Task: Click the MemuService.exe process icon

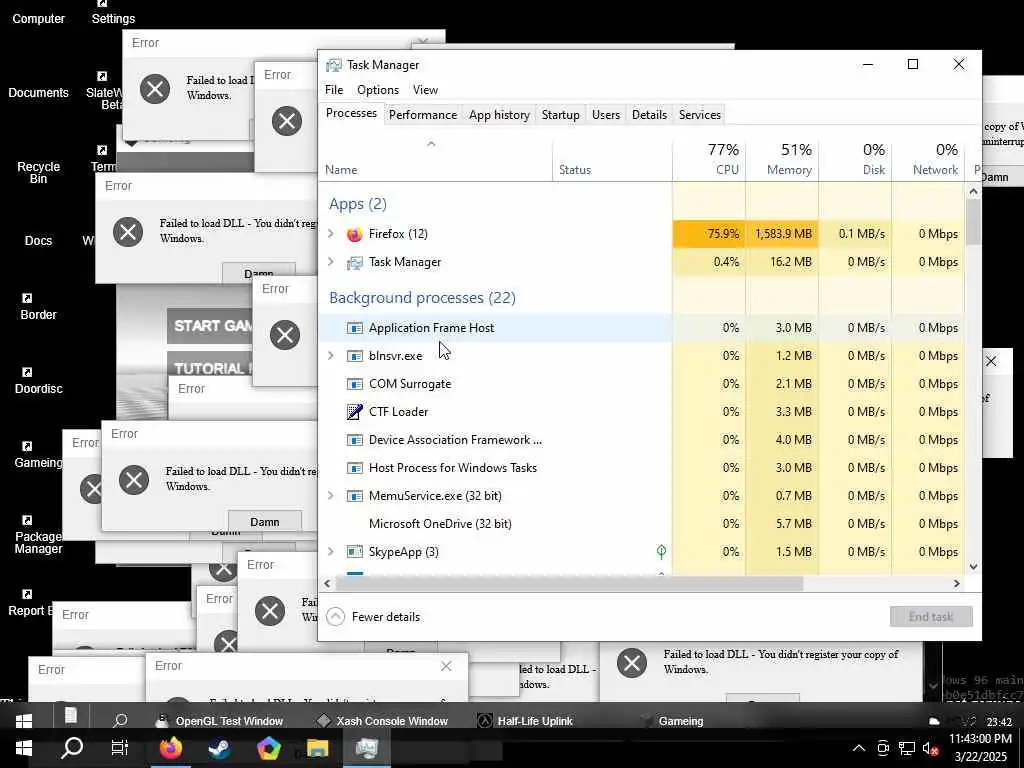Action: coord(355,496)
